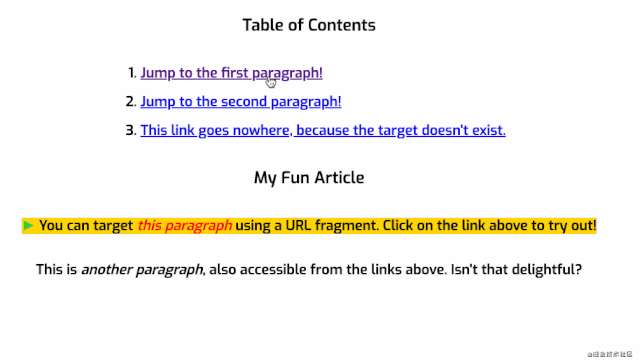Image resolution: width=640 pixels, height=364 pixels.
Task: Click 'Click on the link above to try out!'
Action: coord(489,226)
